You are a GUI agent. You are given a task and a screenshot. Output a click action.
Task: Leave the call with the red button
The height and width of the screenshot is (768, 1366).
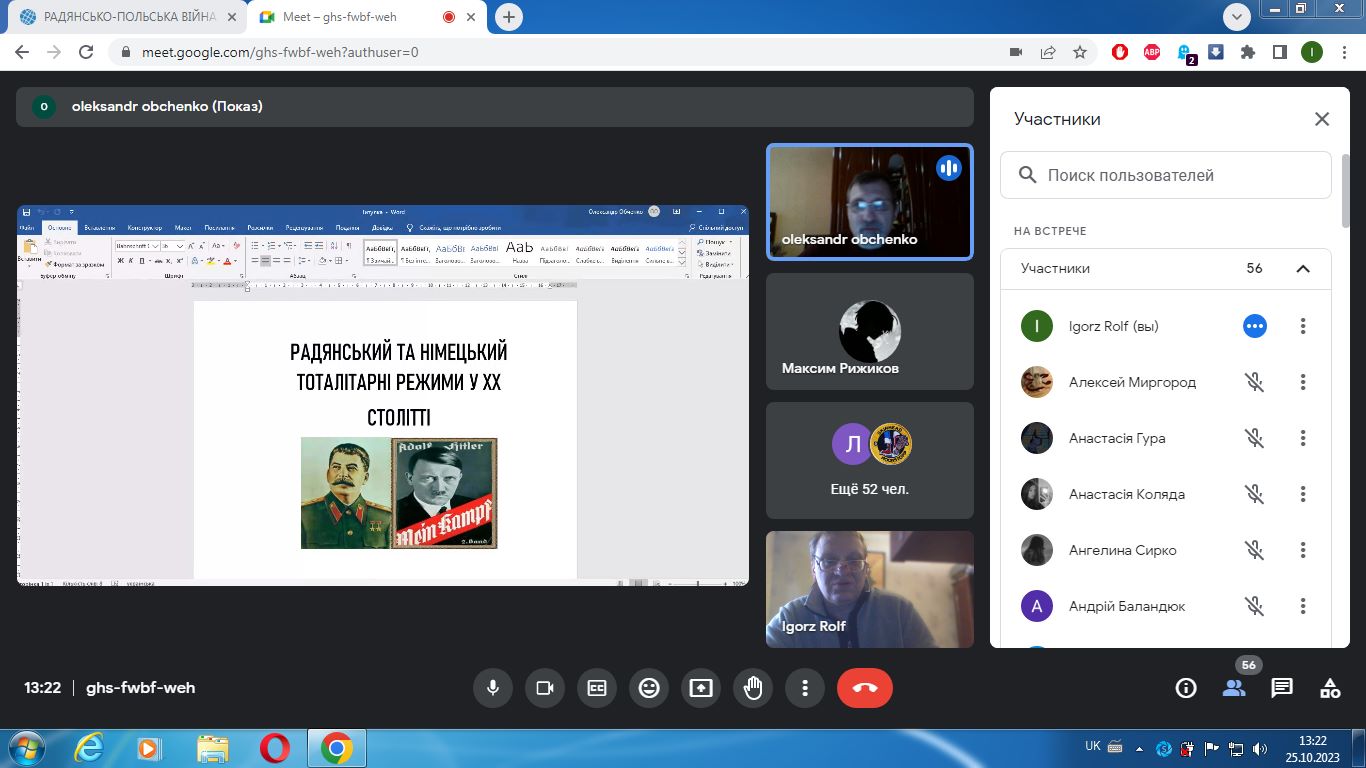point(865,688)
